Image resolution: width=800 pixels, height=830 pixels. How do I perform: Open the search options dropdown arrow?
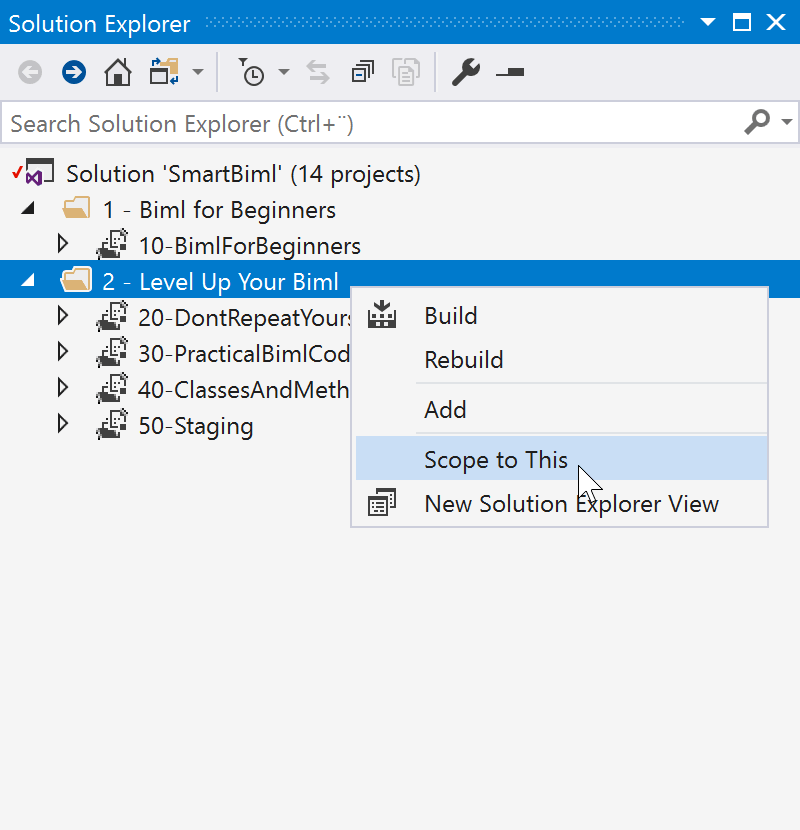click(x=786, y=122)
